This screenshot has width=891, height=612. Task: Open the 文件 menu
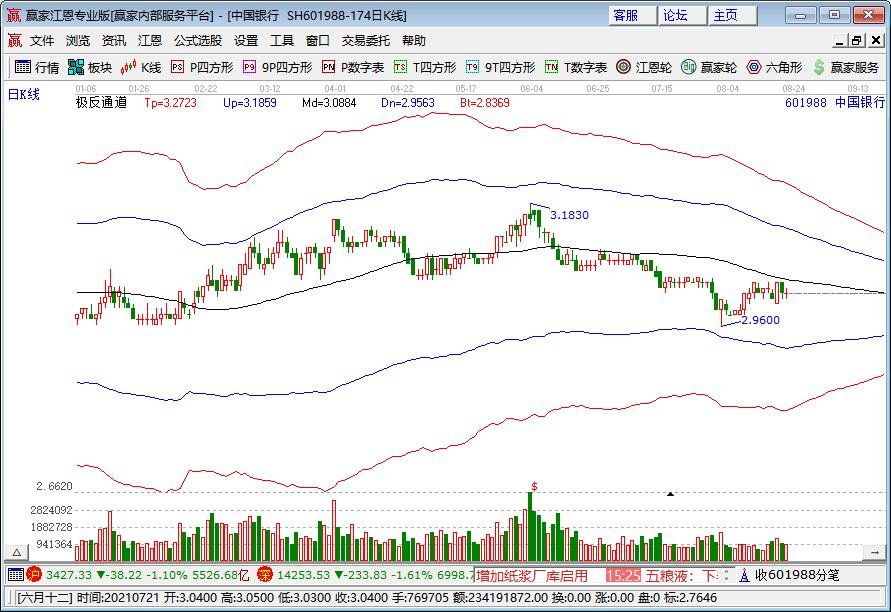coord(42,41)
